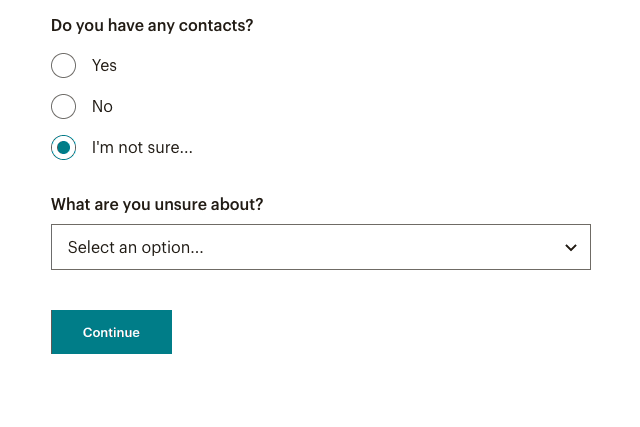Click the "Do you have any contacts?" question
The image size is (640, 427).
point(152,25)
